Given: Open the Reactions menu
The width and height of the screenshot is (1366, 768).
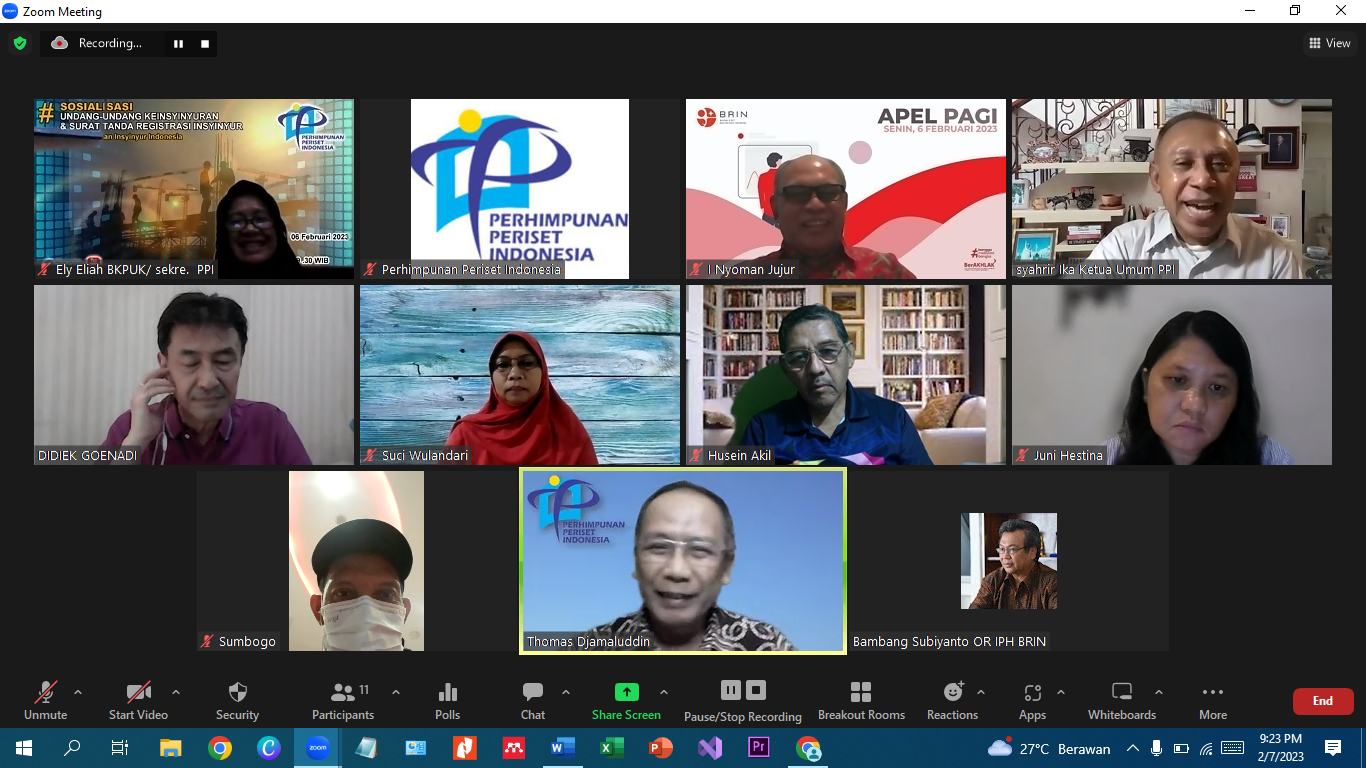Looking at the screenshot, I should pos(952,701).
